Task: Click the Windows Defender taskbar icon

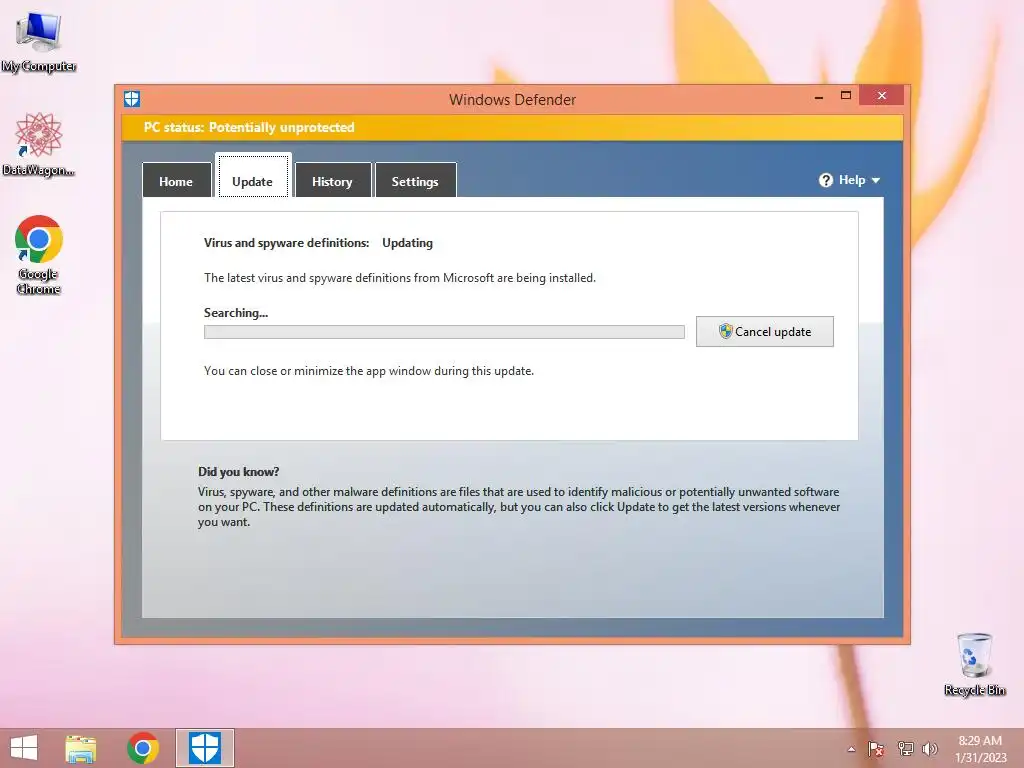Action: pos(204,748)
